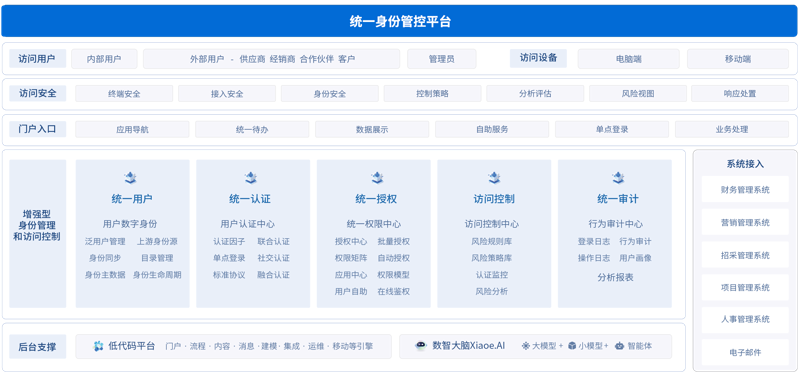Click the icon above 统一认证
The width and height of the screenshot is (800, 373).
[251, 178]
